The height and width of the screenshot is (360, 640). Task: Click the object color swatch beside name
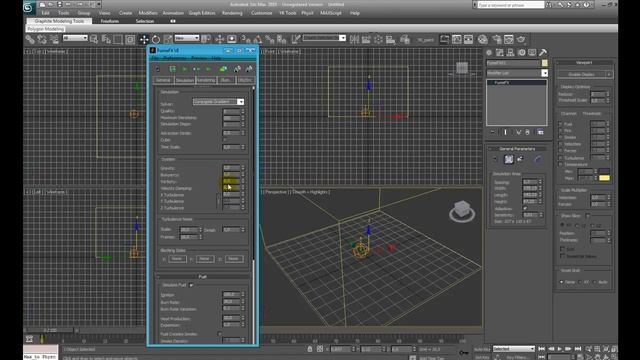(544, 63)
